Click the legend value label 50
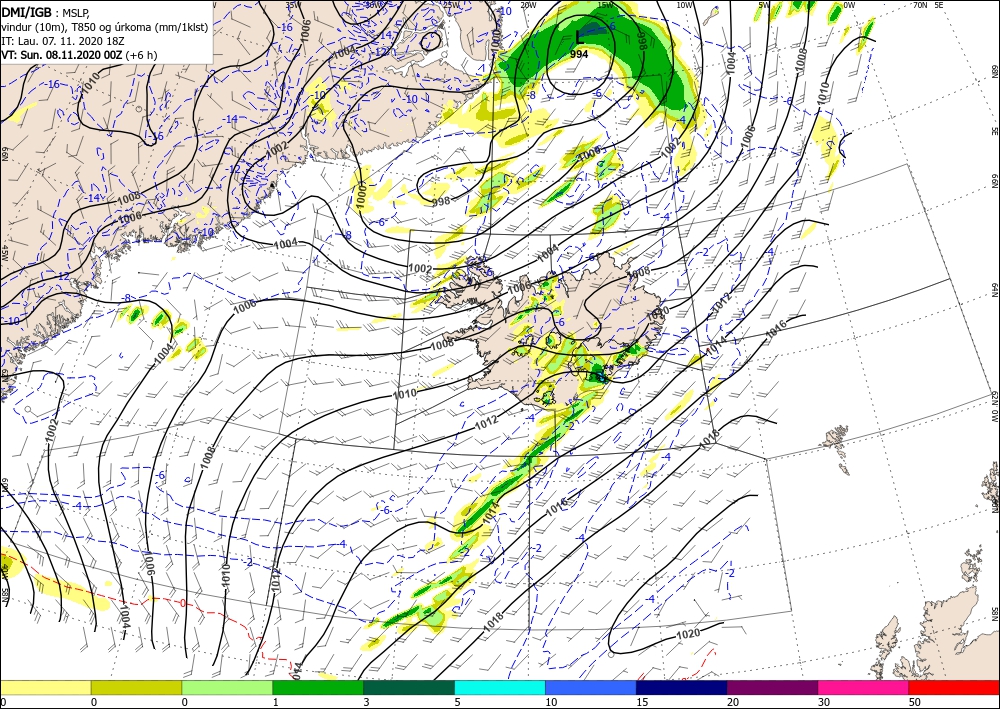The height and width of the screenshot is (709, 1000). [x=915, y=702]
